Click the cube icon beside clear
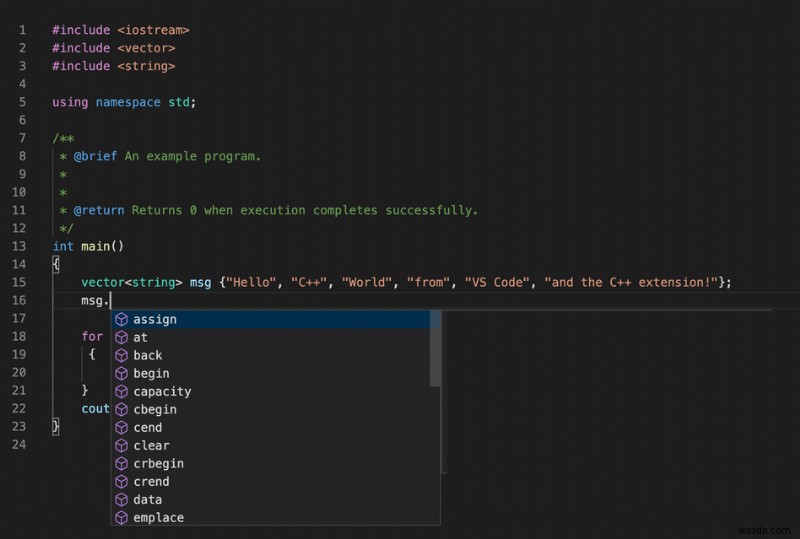 click(x=121, y=446)
